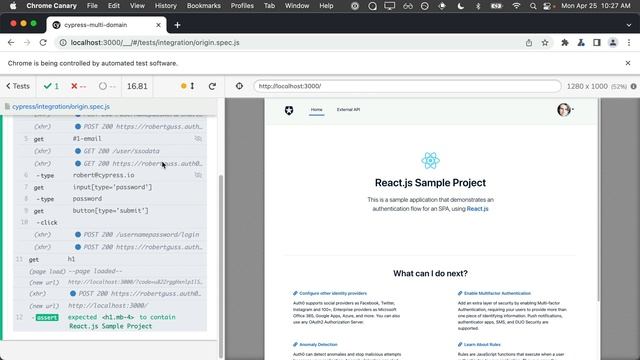Select the 'get h1' command row
The width and height of the screenshot is (640, 360).
[x=110, y=259]
